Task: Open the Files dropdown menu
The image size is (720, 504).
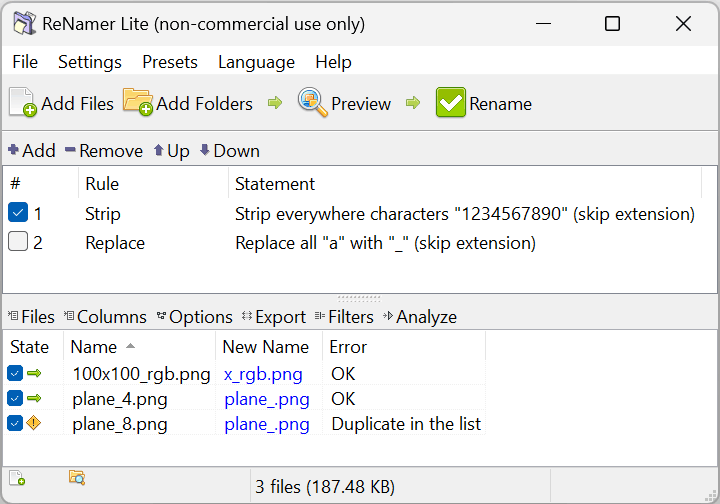Action: coord(31,317)
